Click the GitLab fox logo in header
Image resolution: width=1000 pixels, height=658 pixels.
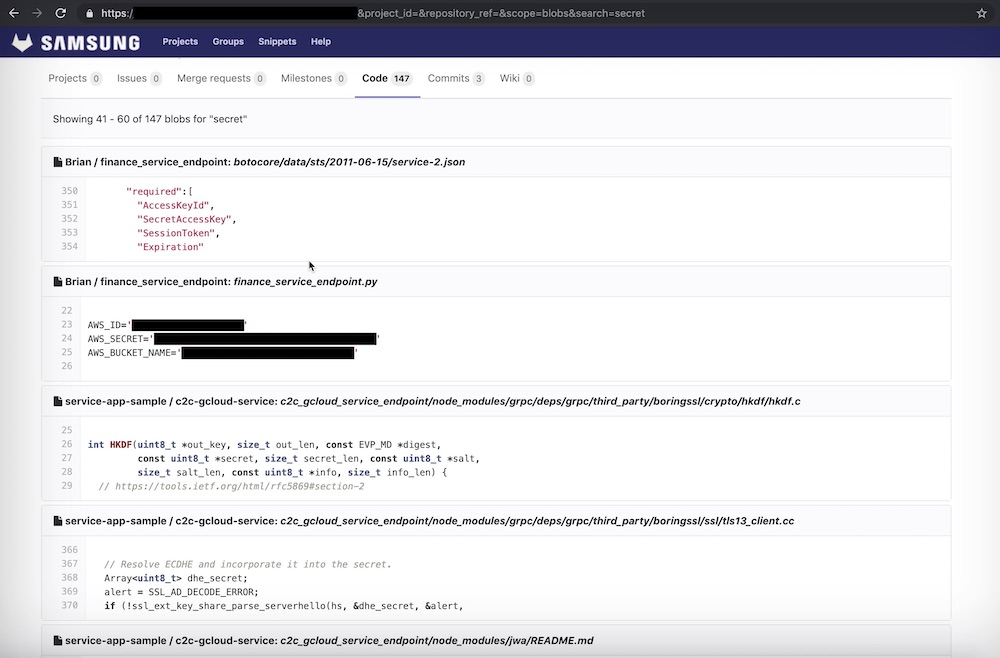[x=22, y=42]
